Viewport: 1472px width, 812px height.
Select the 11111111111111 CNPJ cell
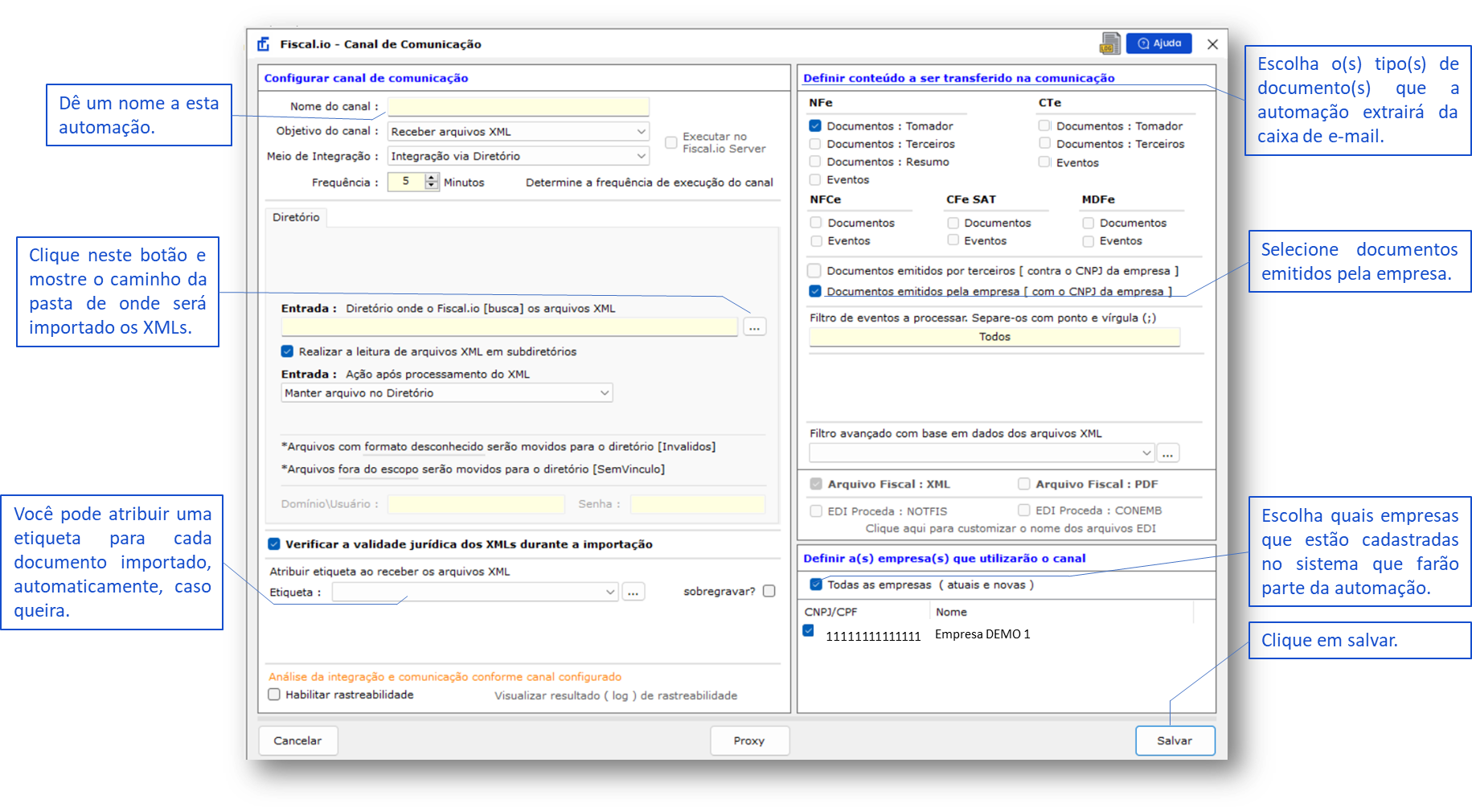point(873,636)
